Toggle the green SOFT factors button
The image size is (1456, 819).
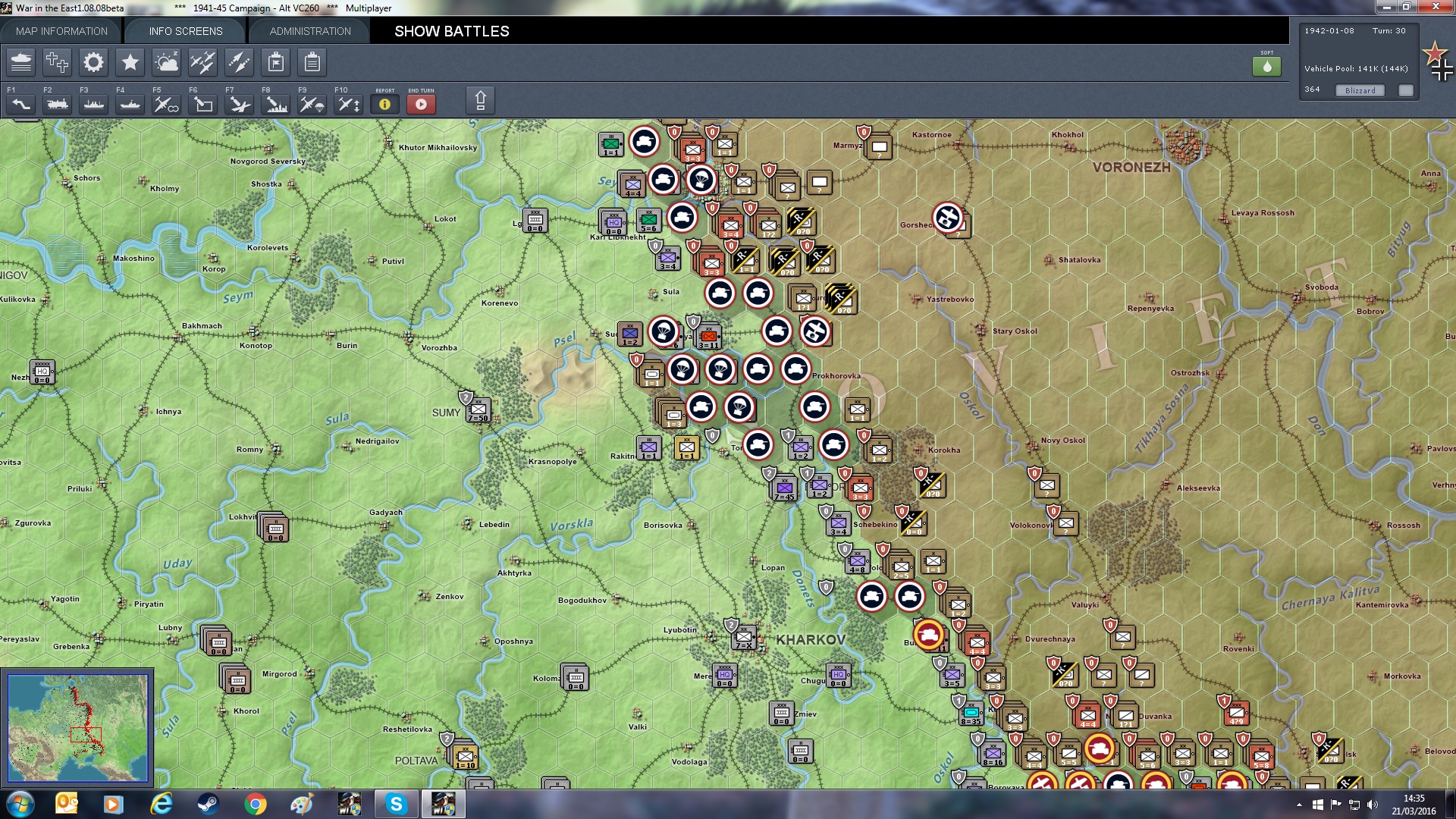coord(1266,67)
